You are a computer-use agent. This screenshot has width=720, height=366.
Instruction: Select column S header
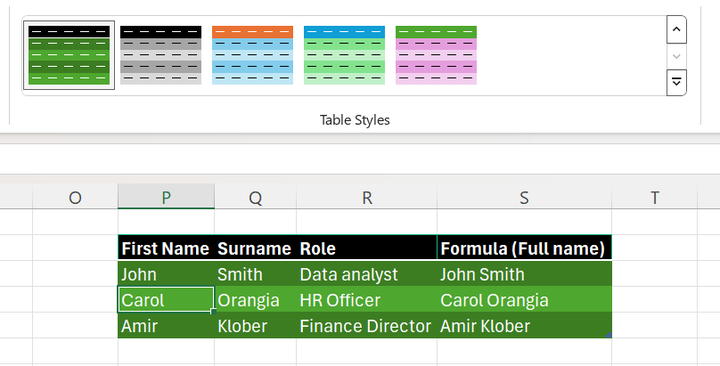pyautogui.click(x=524, y=197)
